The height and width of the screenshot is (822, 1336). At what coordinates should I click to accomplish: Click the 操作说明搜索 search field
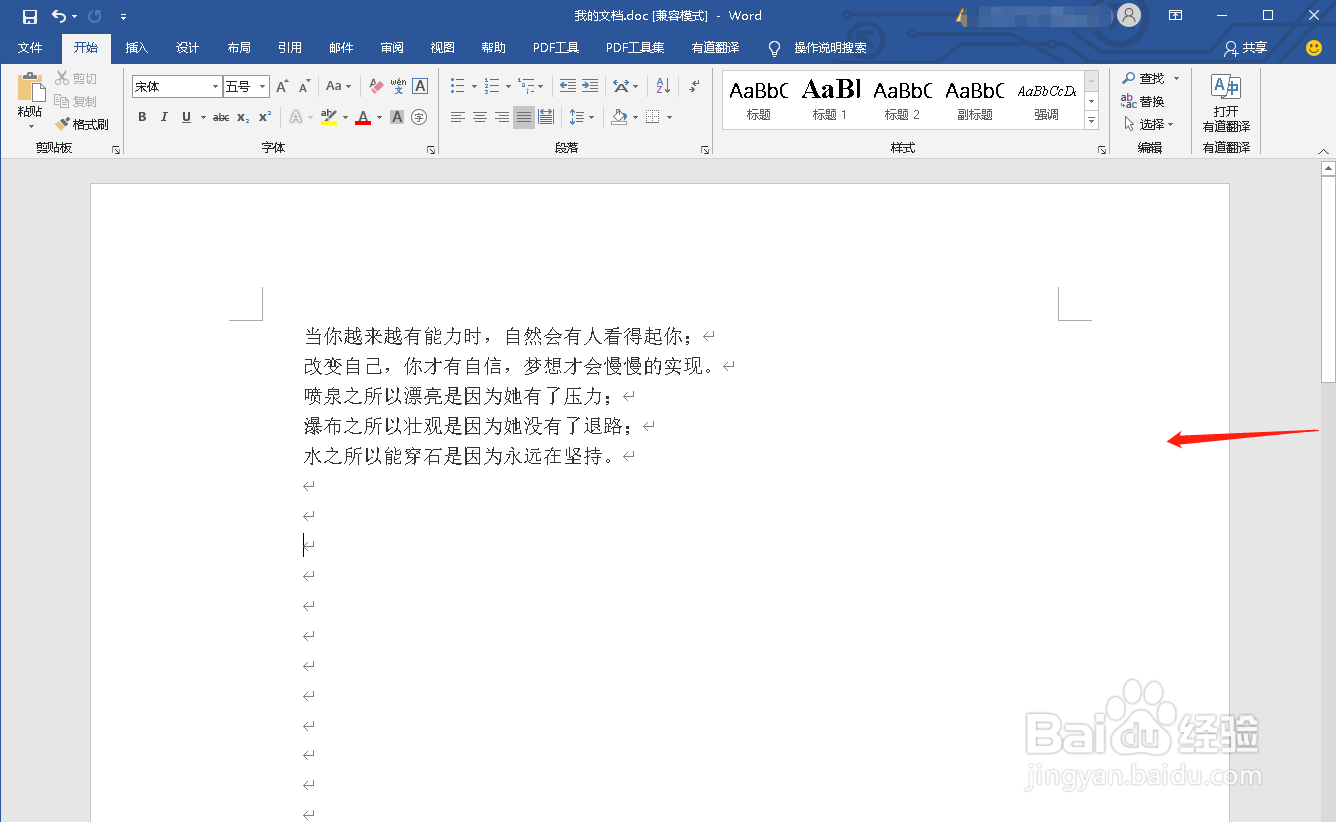pyautogui.click(x=830, y=48)
